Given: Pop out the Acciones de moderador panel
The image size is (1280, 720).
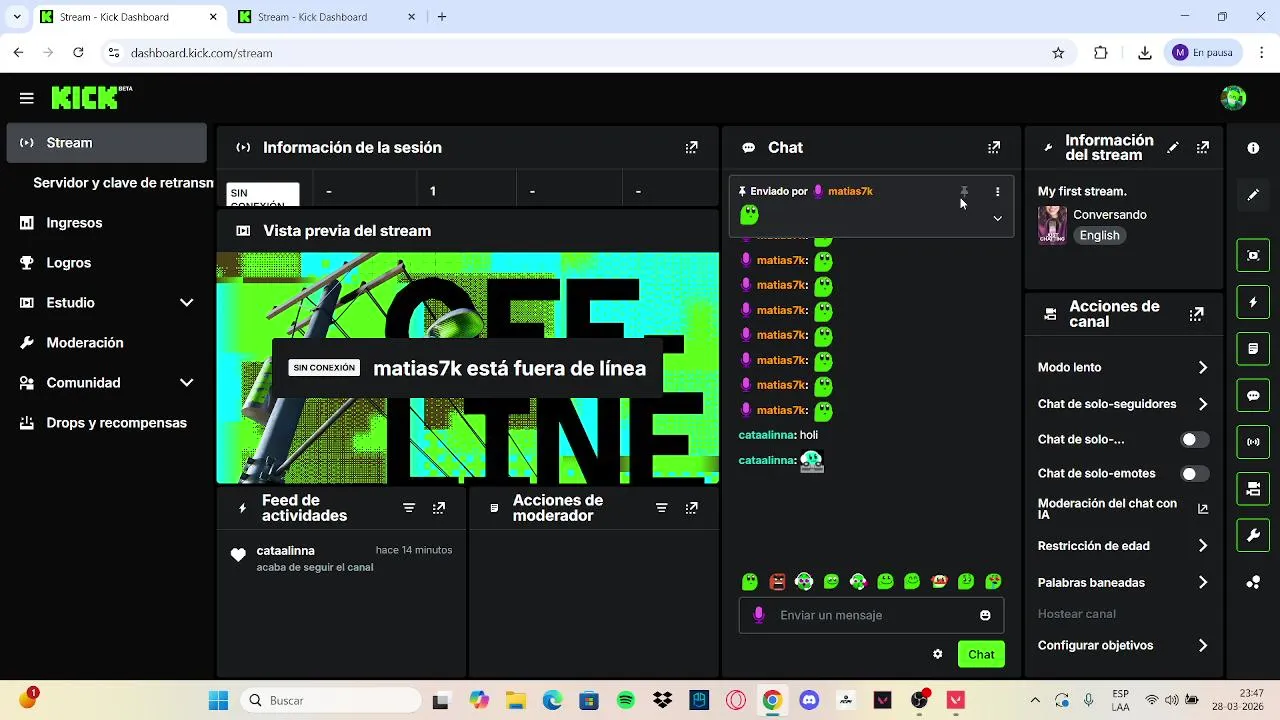Looking at the screenshot, I should (x=691, y=508).
